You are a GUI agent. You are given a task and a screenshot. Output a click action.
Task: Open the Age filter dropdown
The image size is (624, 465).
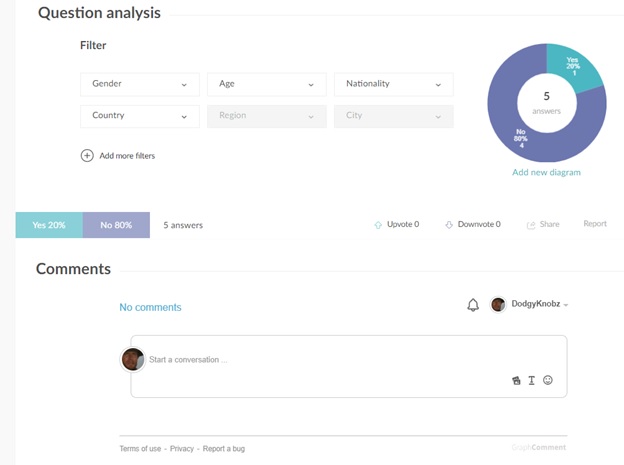(x=266, y=85)
